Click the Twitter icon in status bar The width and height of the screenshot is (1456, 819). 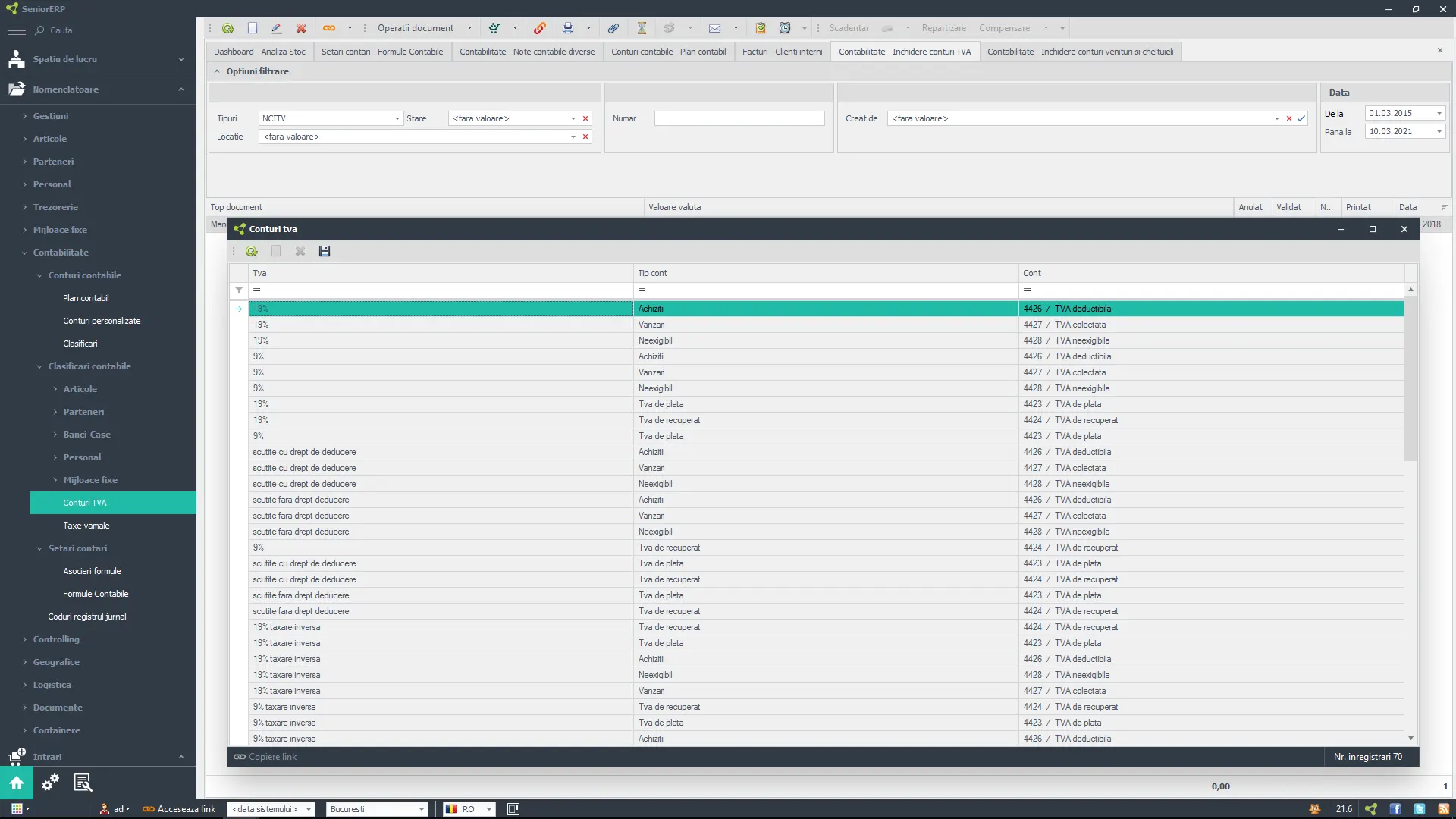[x=1420, y=809]
